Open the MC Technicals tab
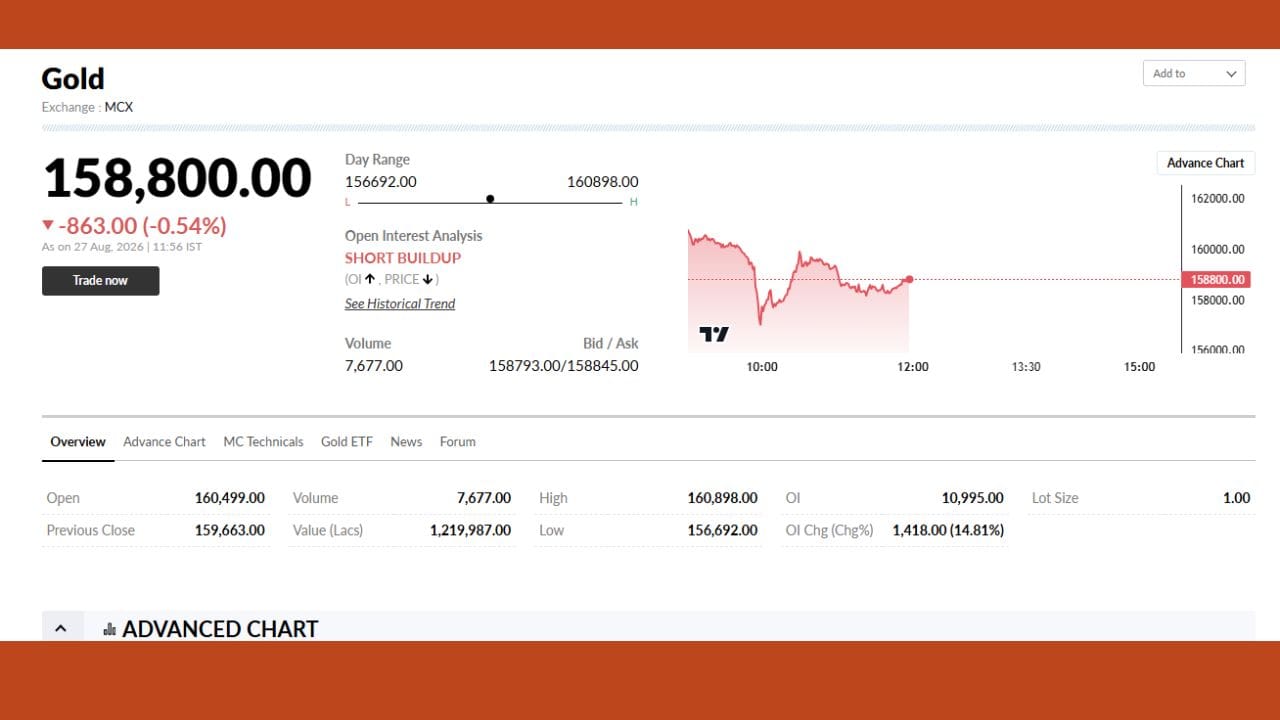Screen dimensions: 1280x720 (263, 441)
